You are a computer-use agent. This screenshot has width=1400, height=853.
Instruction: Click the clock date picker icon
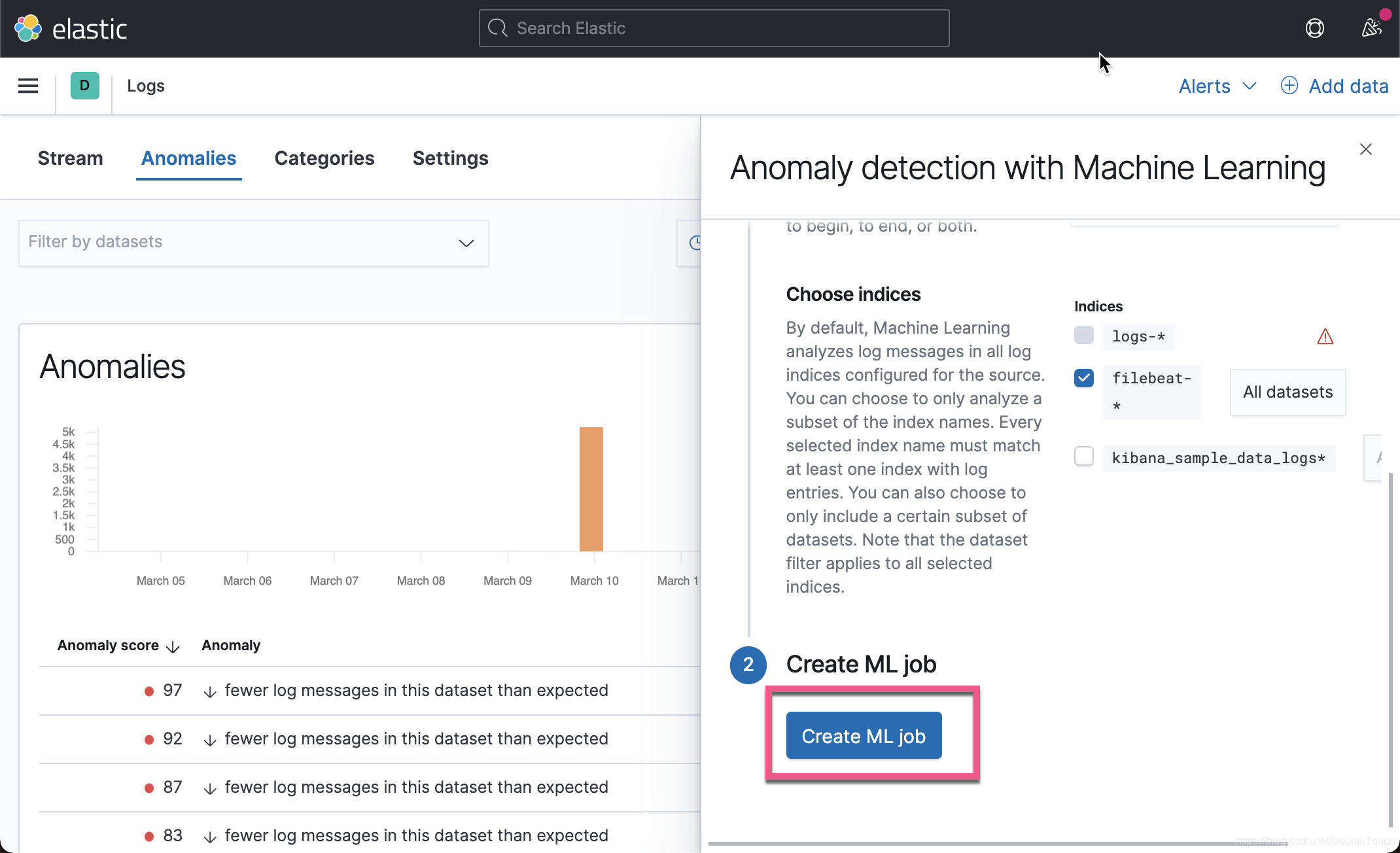coord(695,243)
